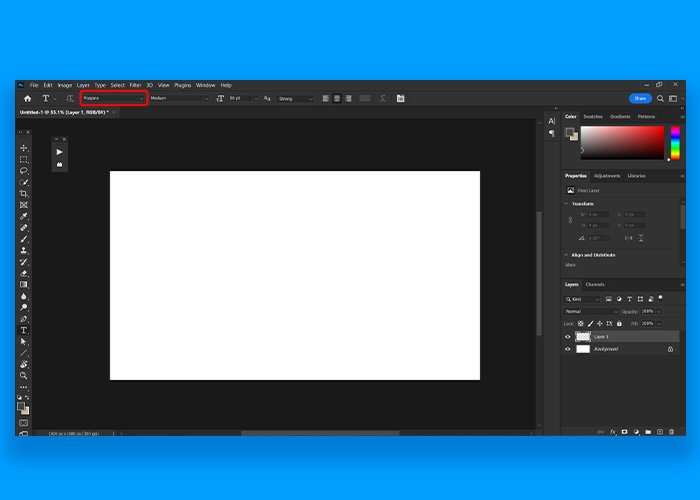The image size is (700, 500).
Task: Switch to the Channels tab
Action: (x=595, y=284)
